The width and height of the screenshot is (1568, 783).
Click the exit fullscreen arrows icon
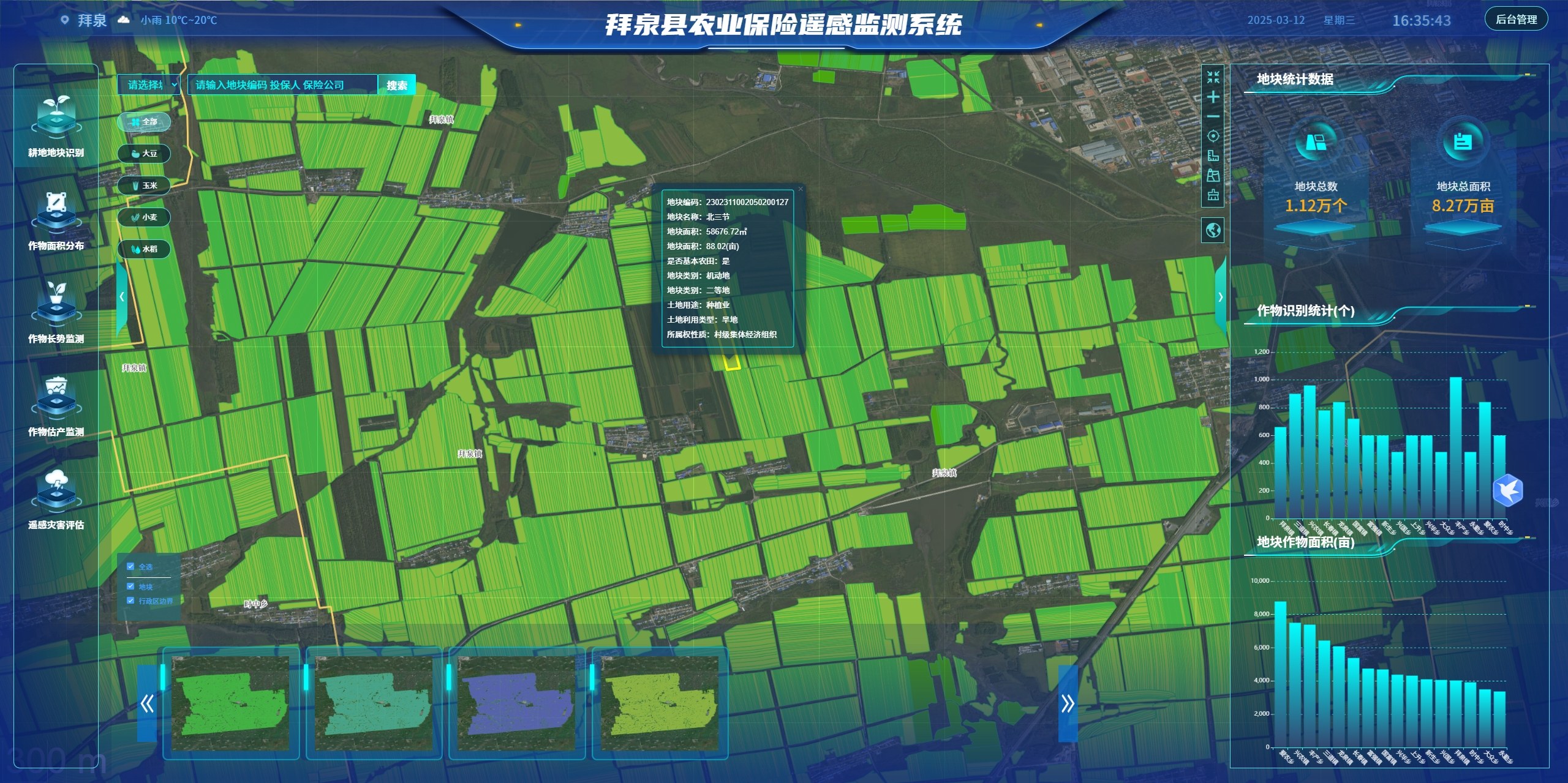(1213, 77)
